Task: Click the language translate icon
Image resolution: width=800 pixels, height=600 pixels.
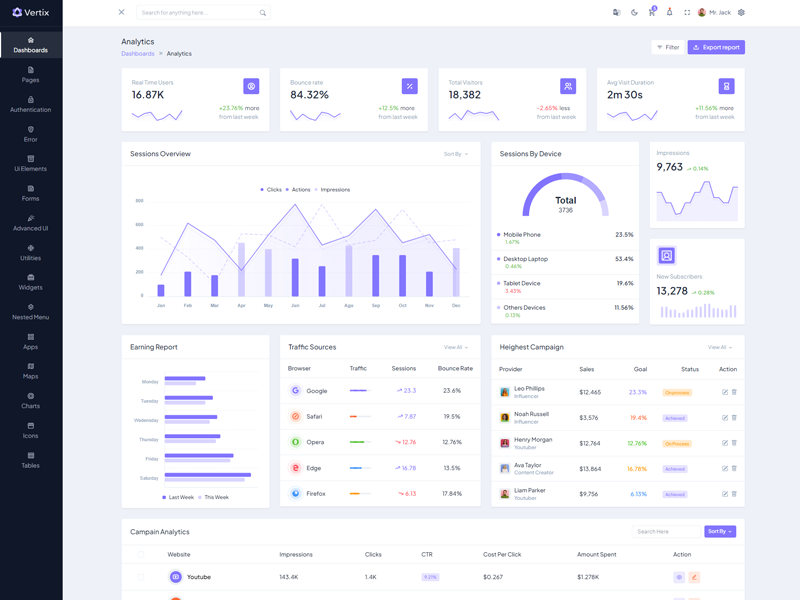Action: (616, 13)
